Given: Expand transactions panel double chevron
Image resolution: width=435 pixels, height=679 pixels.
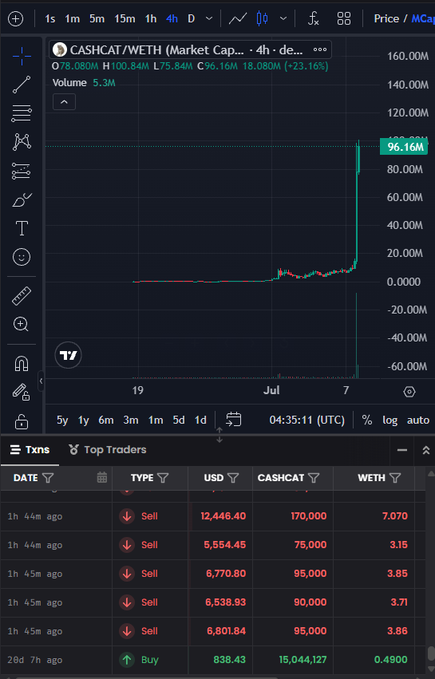Looking at the screenshot, I should tap(426, 450).
